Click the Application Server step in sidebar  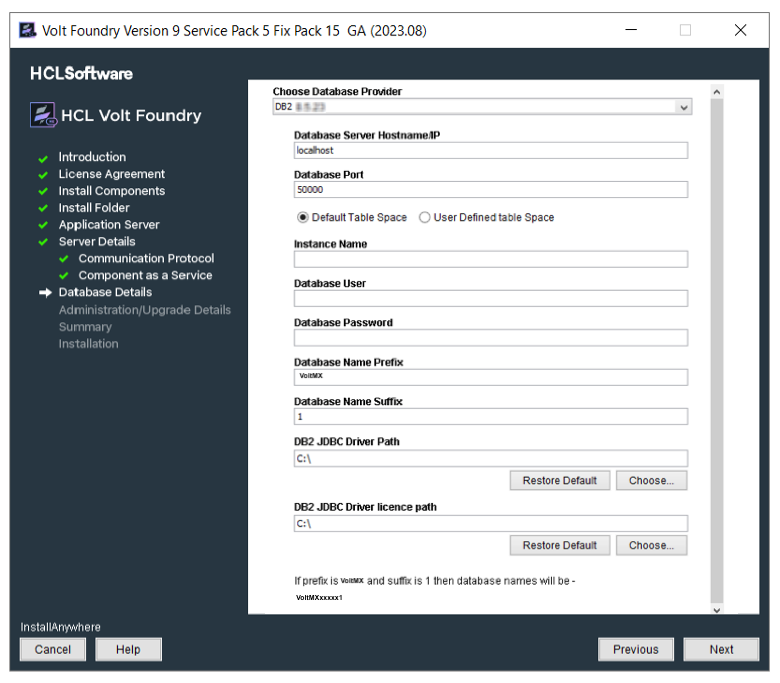[109, 225]
